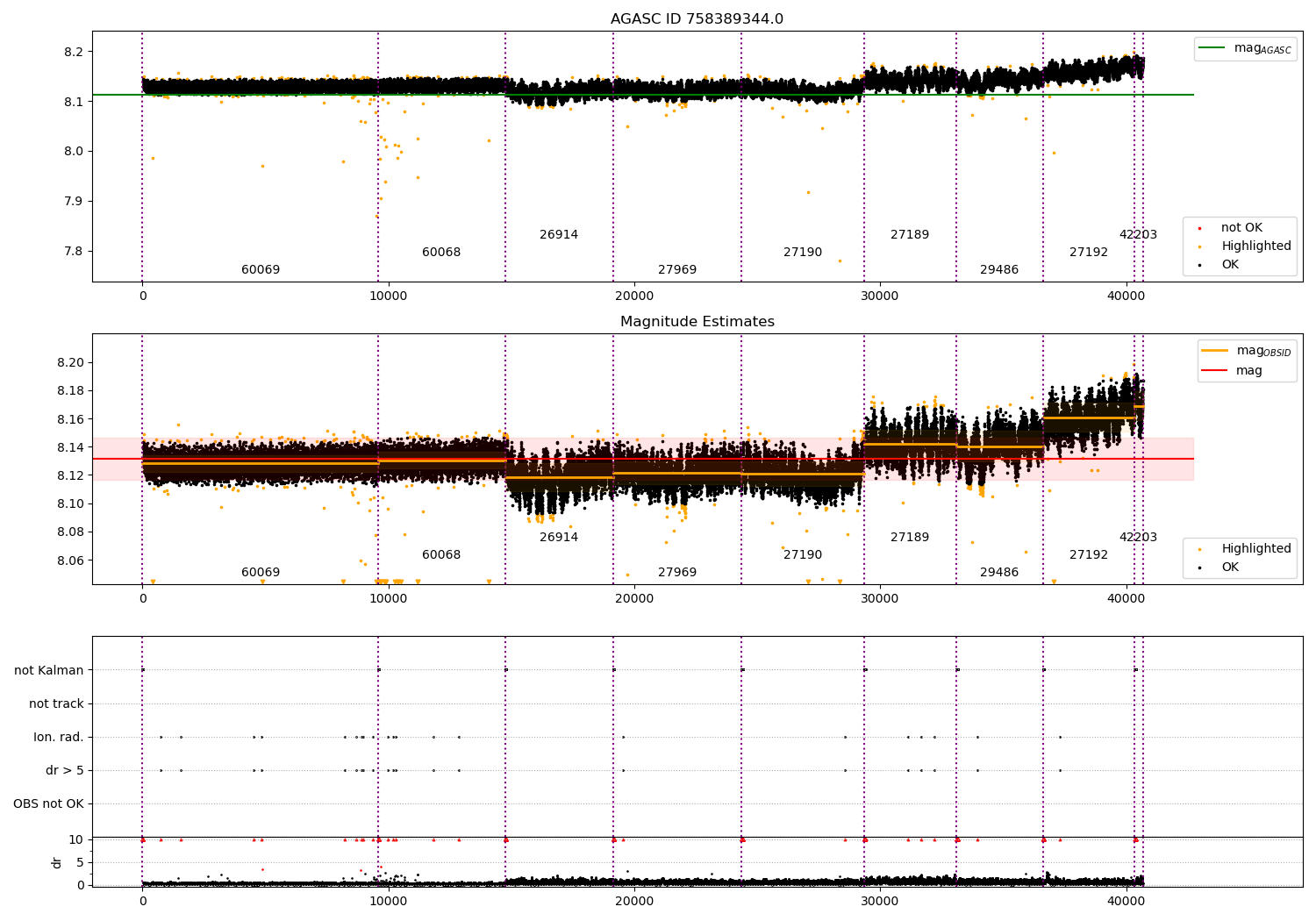Click obsid label 42203 in top plot
Viewport: 1316px width, 921px height.
(1138, 235)
